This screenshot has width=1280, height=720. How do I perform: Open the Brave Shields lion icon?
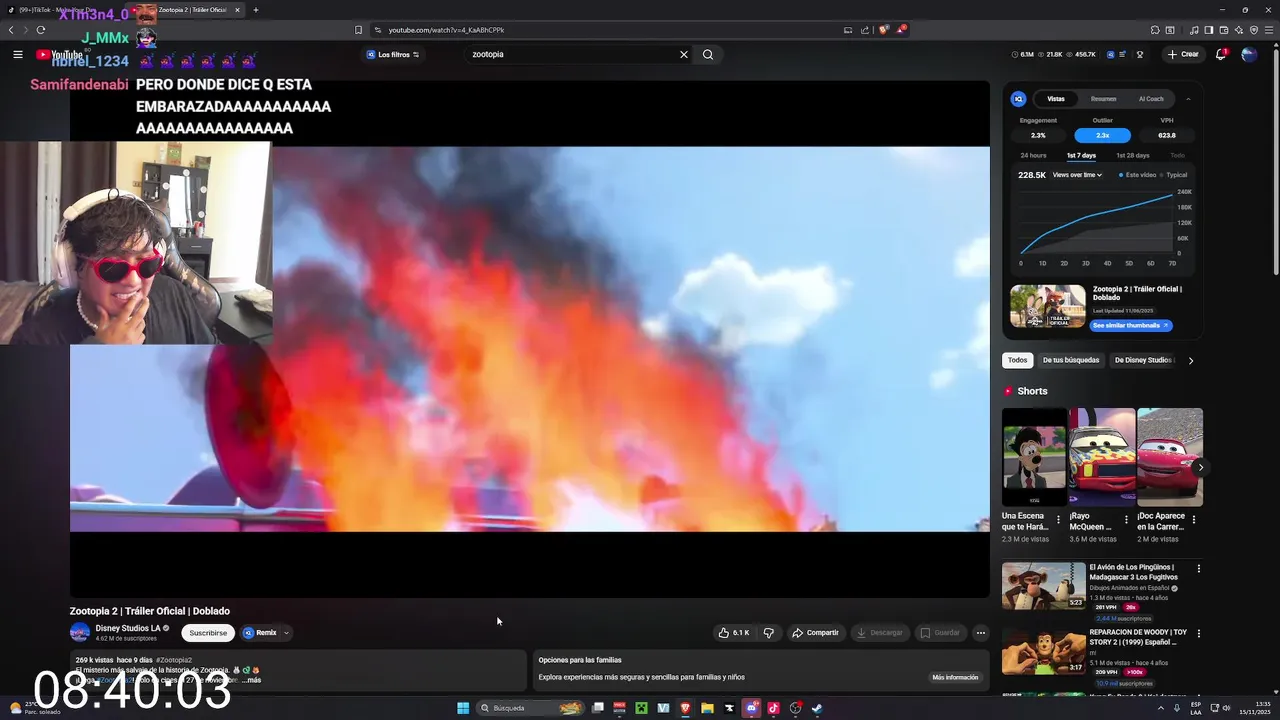[883, 30]
